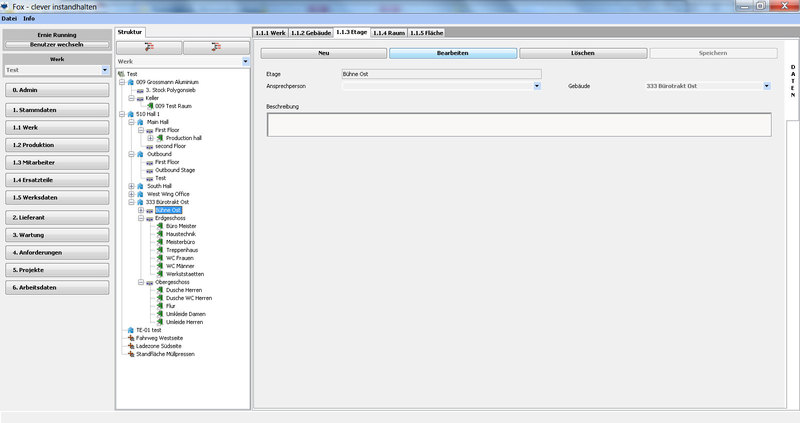This screenshot has height=423, width=800.
Task: Expand the South Hall tree node
Action: tap(131, 186)
